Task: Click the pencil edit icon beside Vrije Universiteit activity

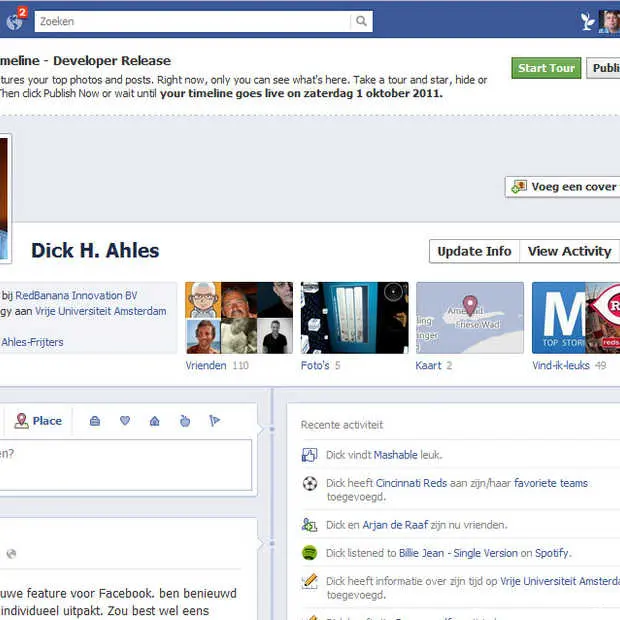Action: click(x=310, y=581)
